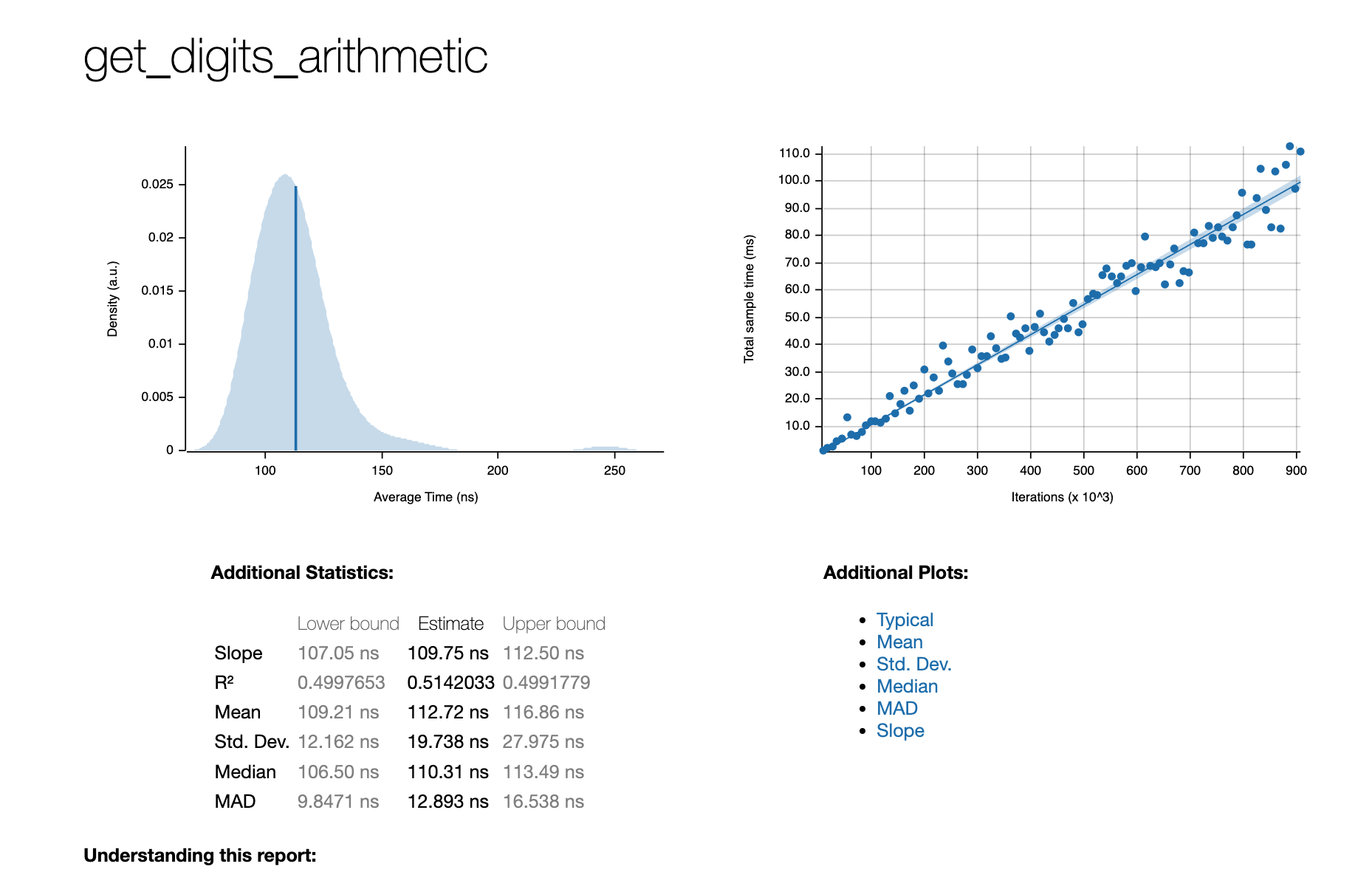
Task: Click the Additional Statistics heading
Action: click(302, 573)
